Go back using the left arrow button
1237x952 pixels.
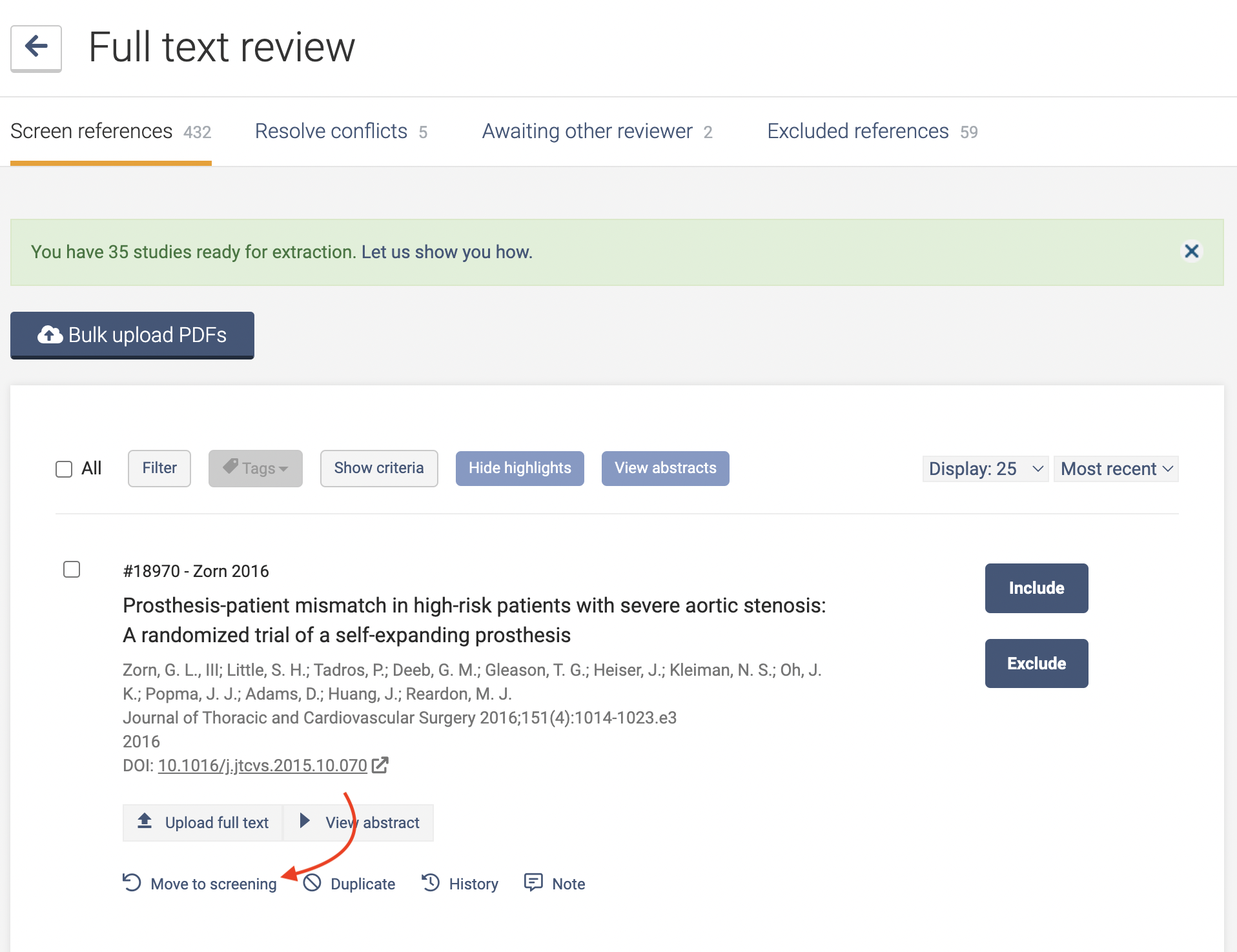pos(36,48)
